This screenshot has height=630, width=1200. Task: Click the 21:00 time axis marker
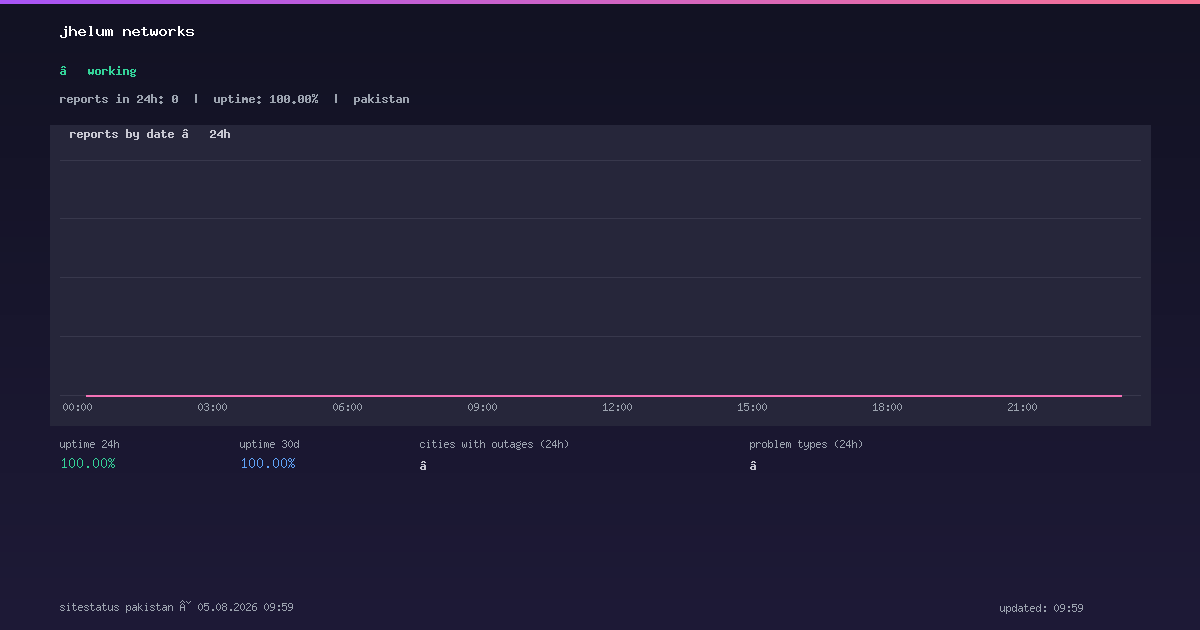(x=1022, y=407)
